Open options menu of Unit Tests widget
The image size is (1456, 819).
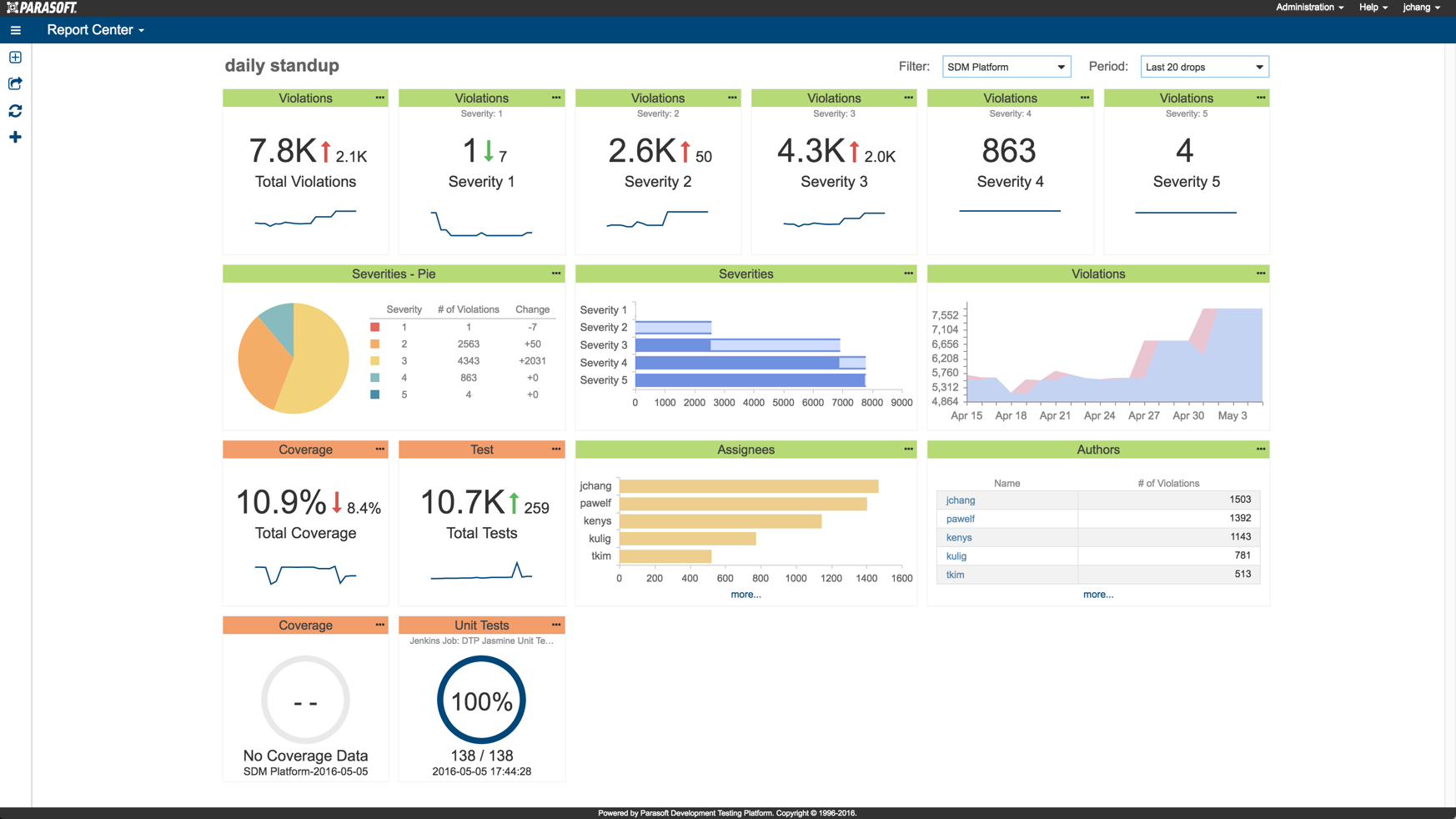(556, 626)
